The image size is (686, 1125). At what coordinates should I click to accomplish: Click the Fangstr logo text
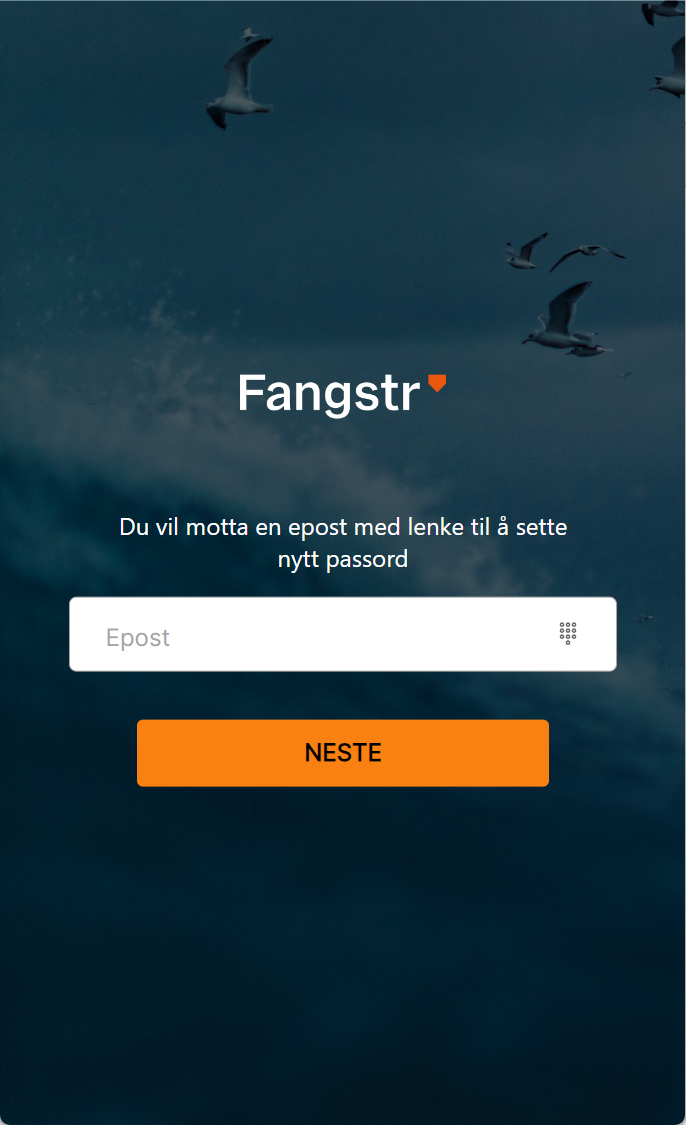click(x=329, y=393)
